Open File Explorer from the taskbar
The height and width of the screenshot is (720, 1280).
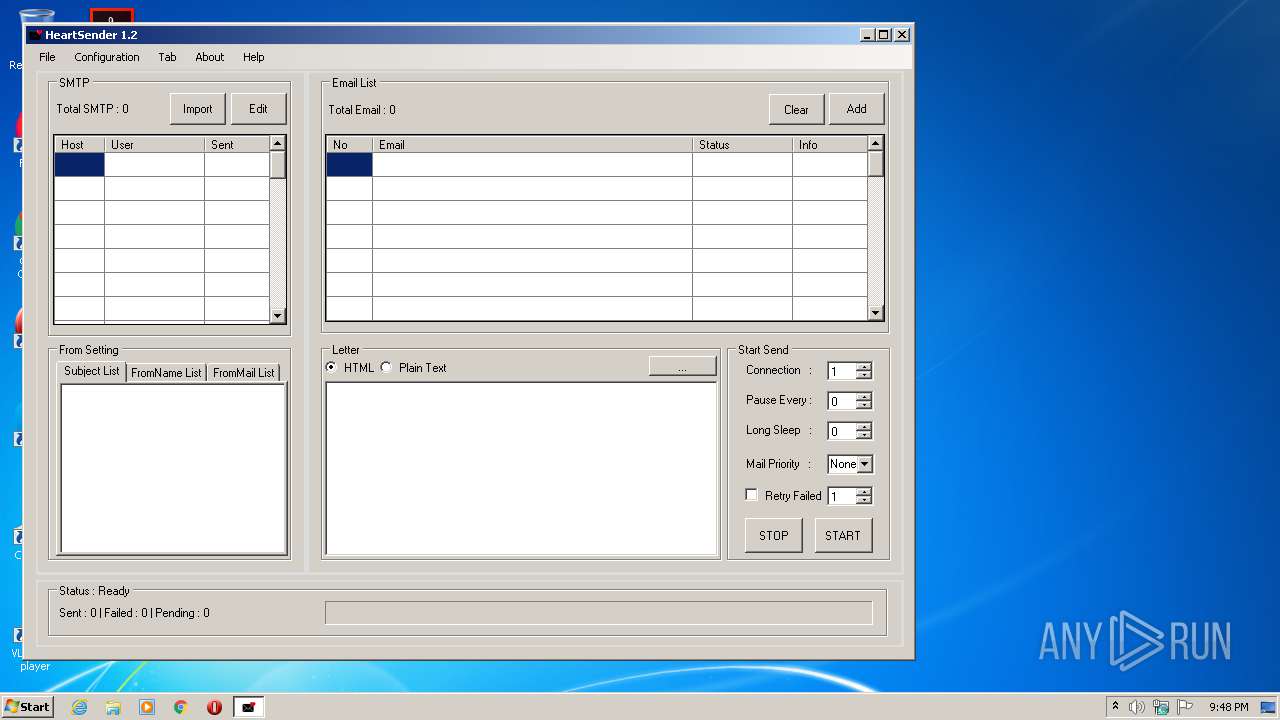pyautogui.click(x=113, y=707)
